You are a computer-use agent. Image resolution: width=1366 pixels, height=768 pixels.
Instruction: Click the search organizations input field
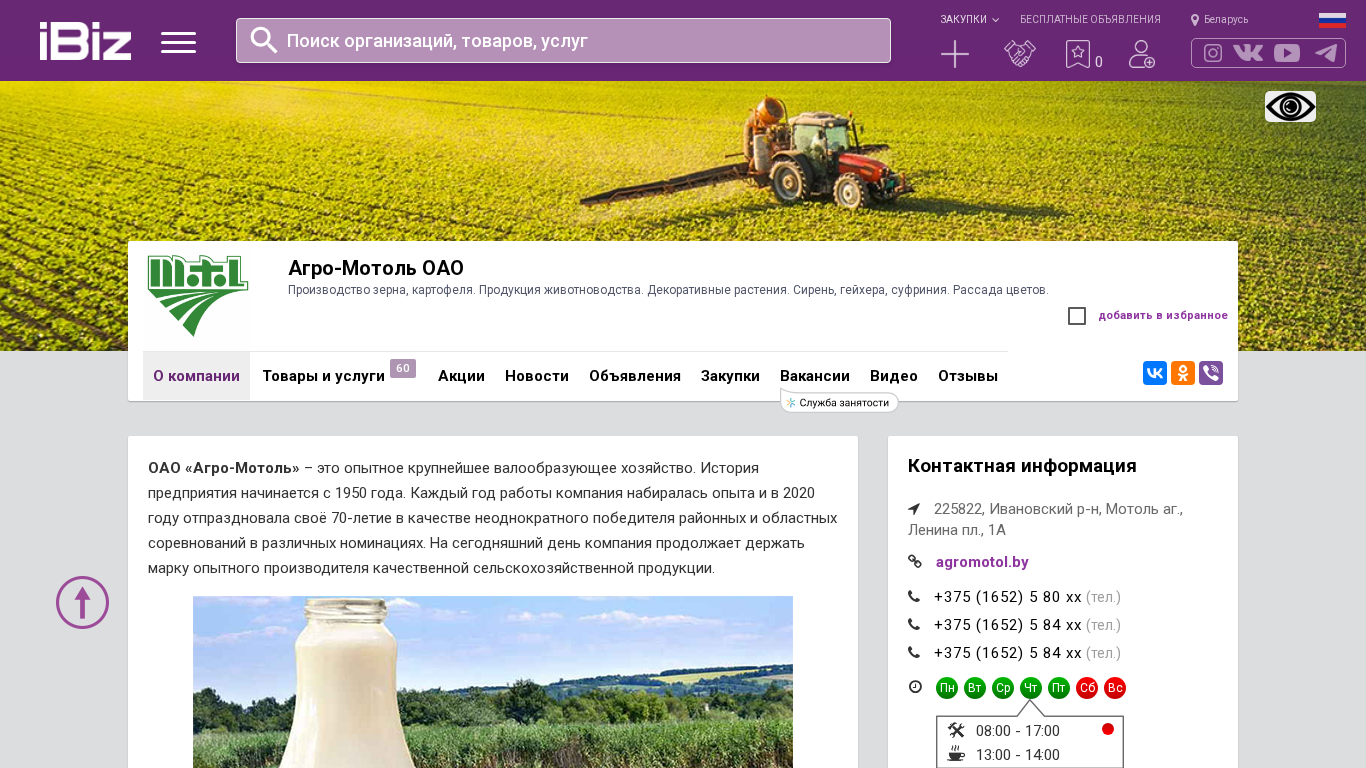[563, 41]
